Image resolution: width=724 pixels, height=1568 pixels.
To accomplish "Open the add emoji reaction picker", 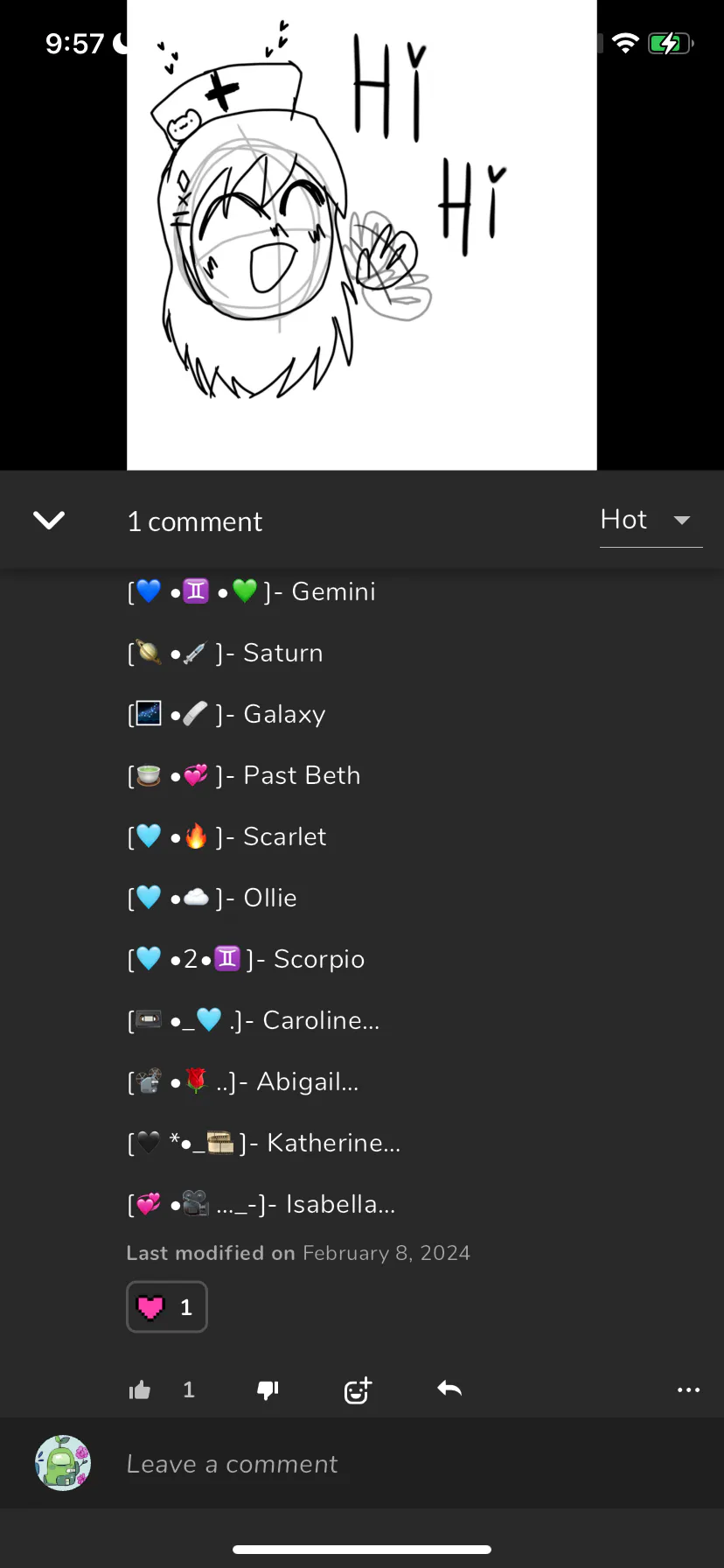I will tap(358, 1389).
